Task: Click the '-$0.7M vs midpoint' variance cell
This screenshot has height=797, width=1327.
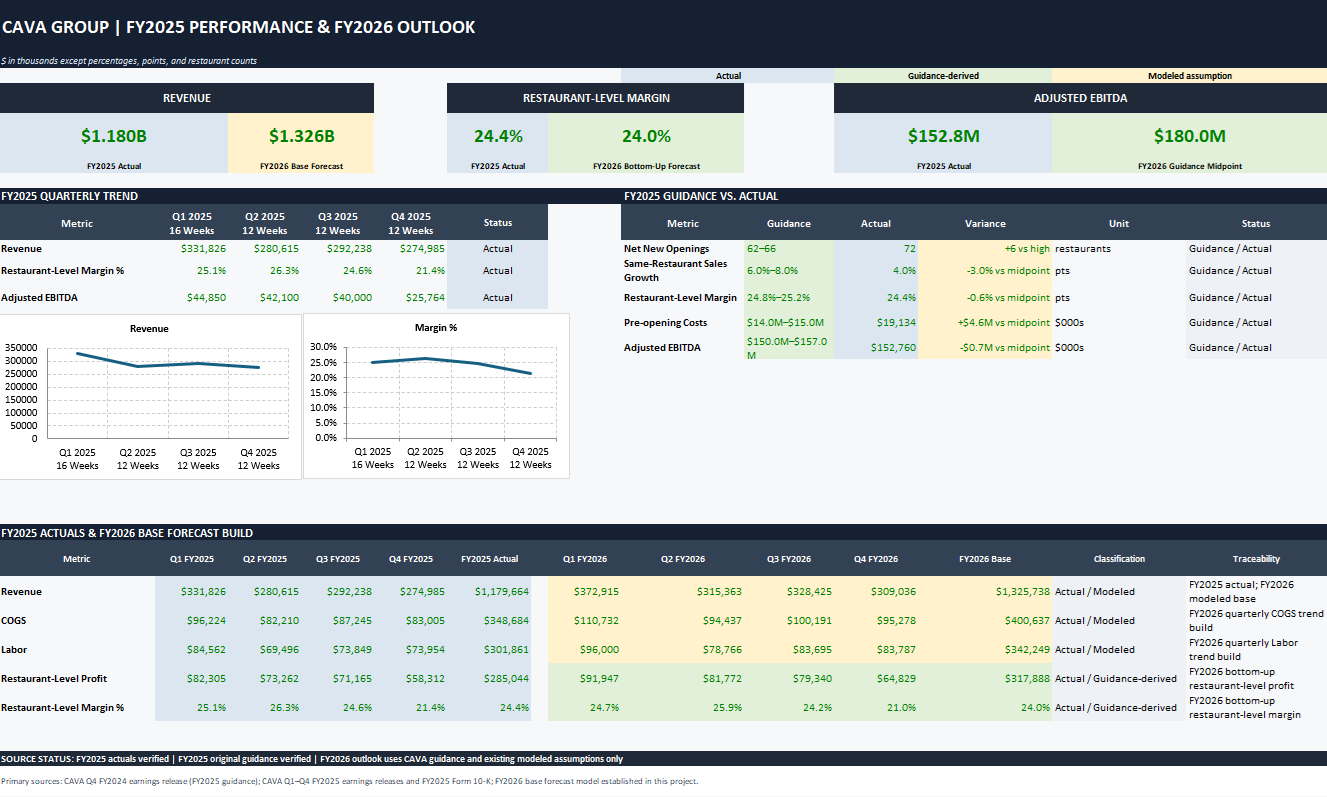Action: [985, 347]
